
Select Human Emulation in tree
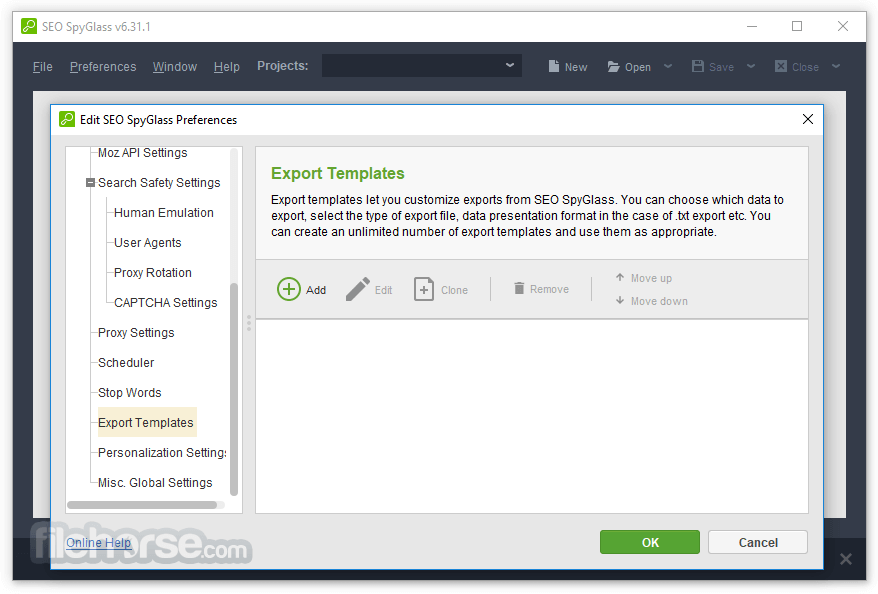[164, 213]
